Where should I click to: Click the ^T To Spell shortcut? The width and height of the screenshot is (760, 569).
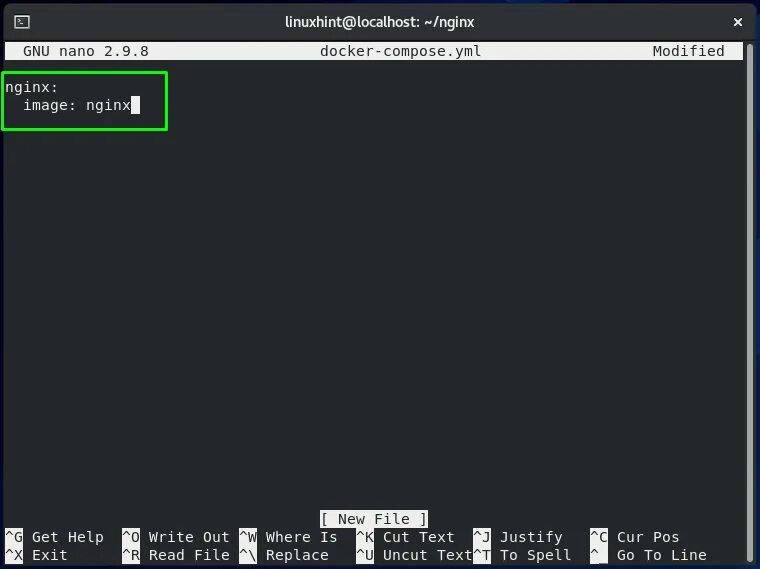pos(522,555)
